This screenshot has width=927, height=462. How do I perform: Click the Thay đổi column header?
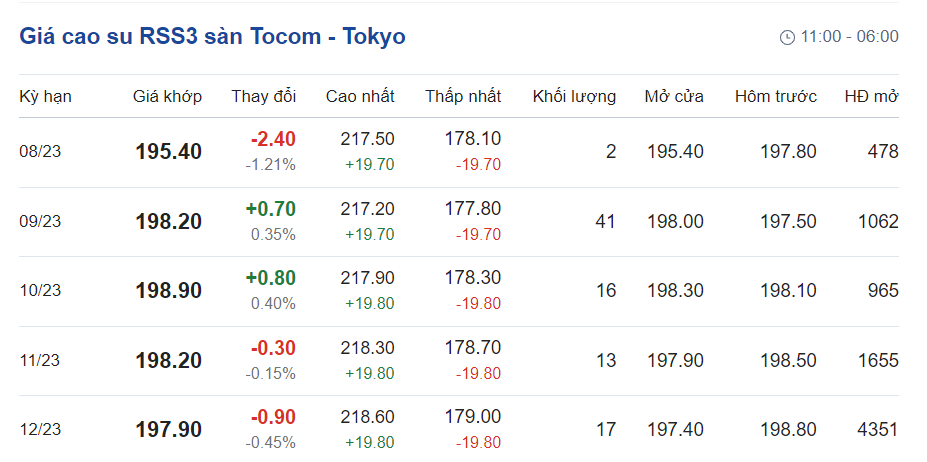click(264, 97)
